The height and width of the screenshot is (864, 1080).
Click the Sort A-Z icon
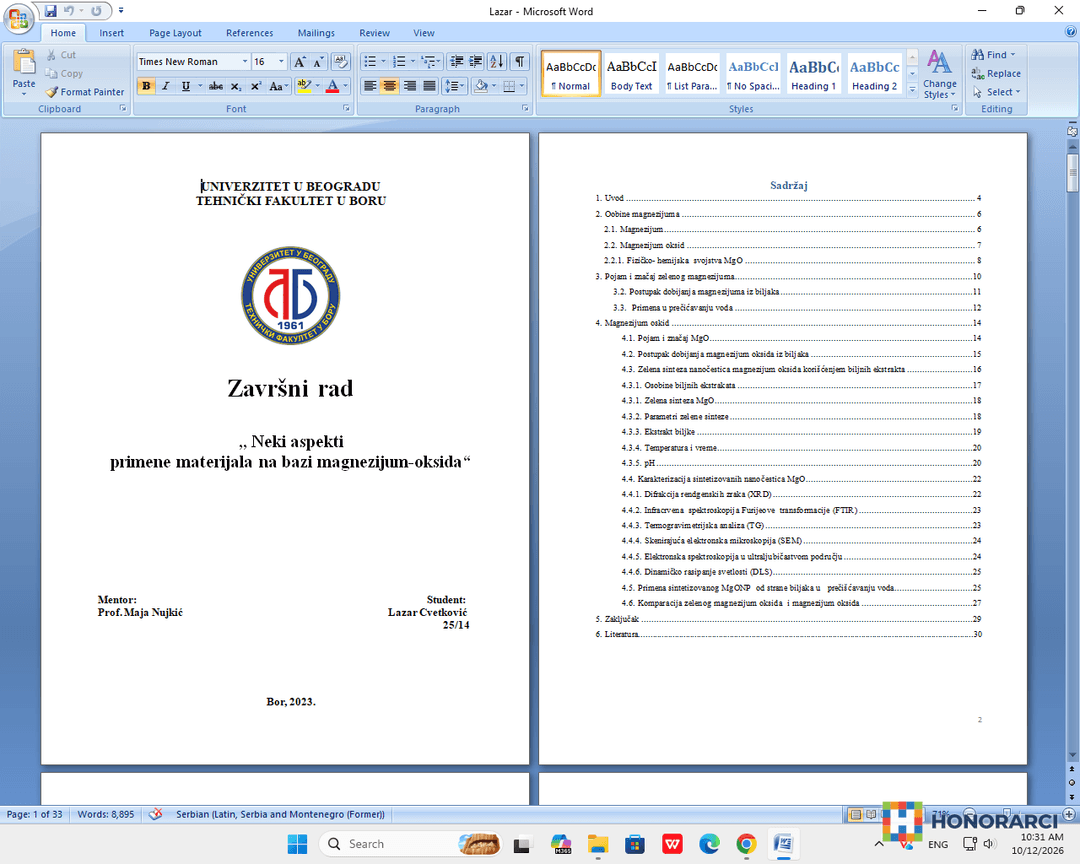pyautogui.click(x=497, y=62)
